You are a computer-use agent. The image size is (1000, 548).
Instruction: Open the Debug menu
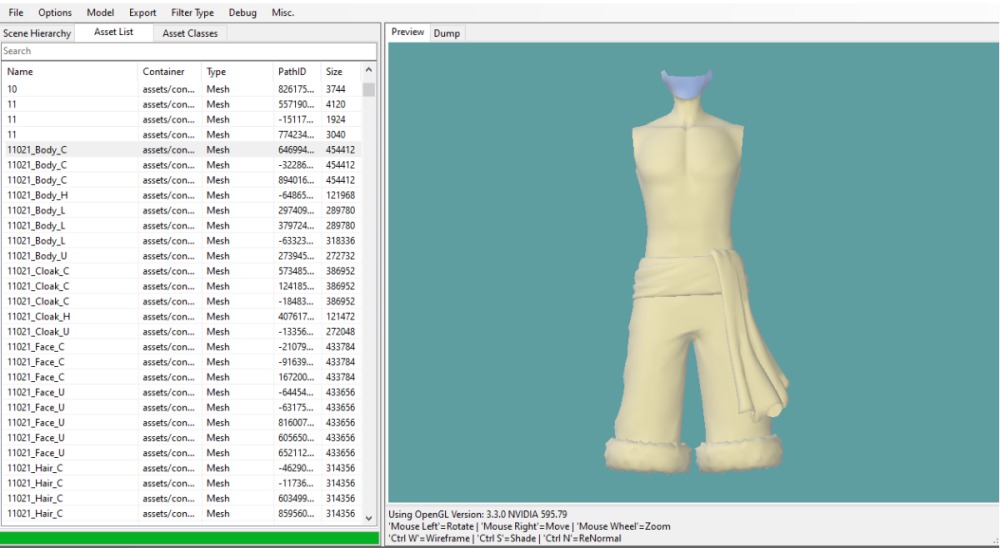point(242,12)
